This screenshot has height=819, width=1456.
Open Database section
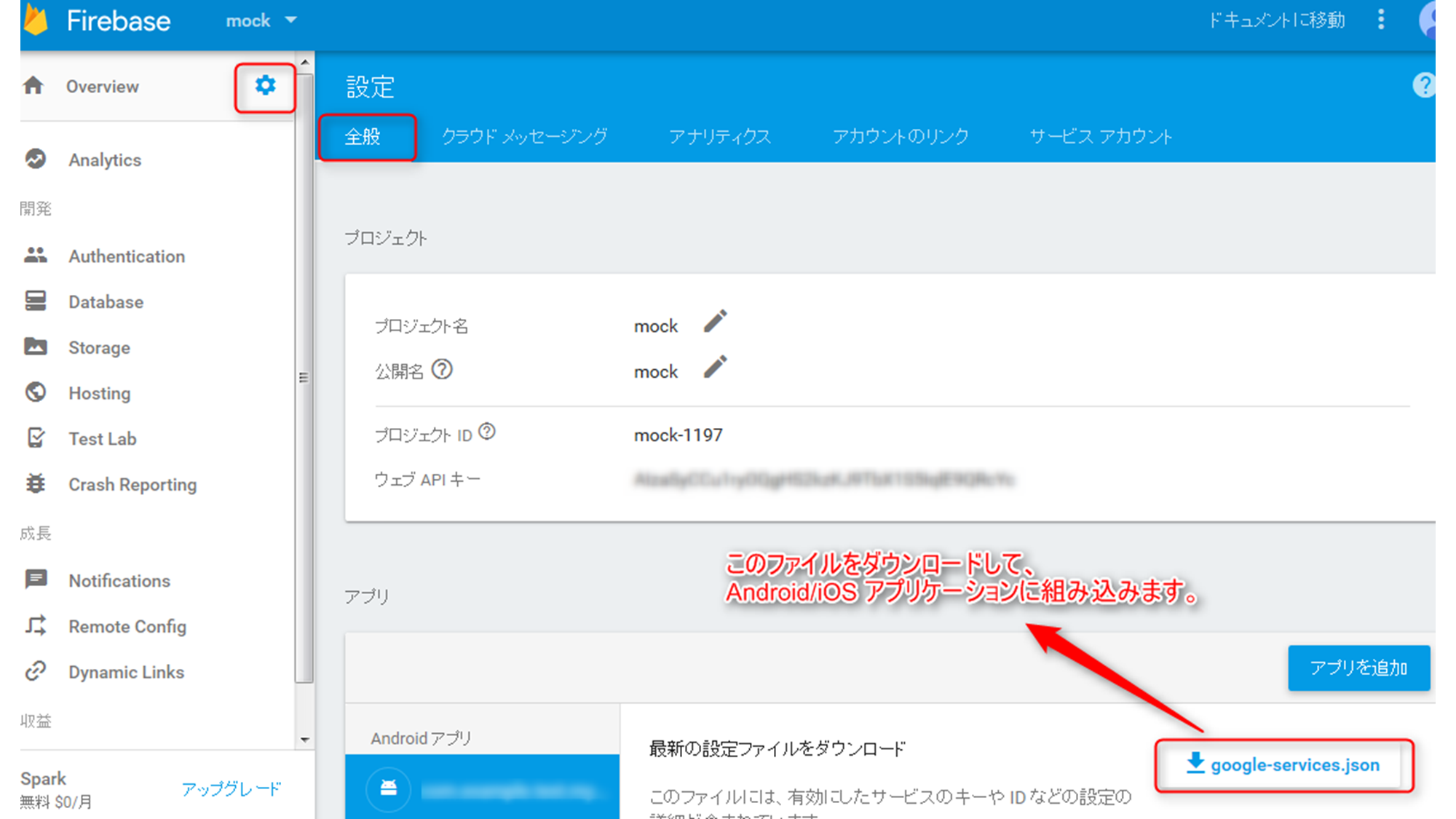pos(106,302)
